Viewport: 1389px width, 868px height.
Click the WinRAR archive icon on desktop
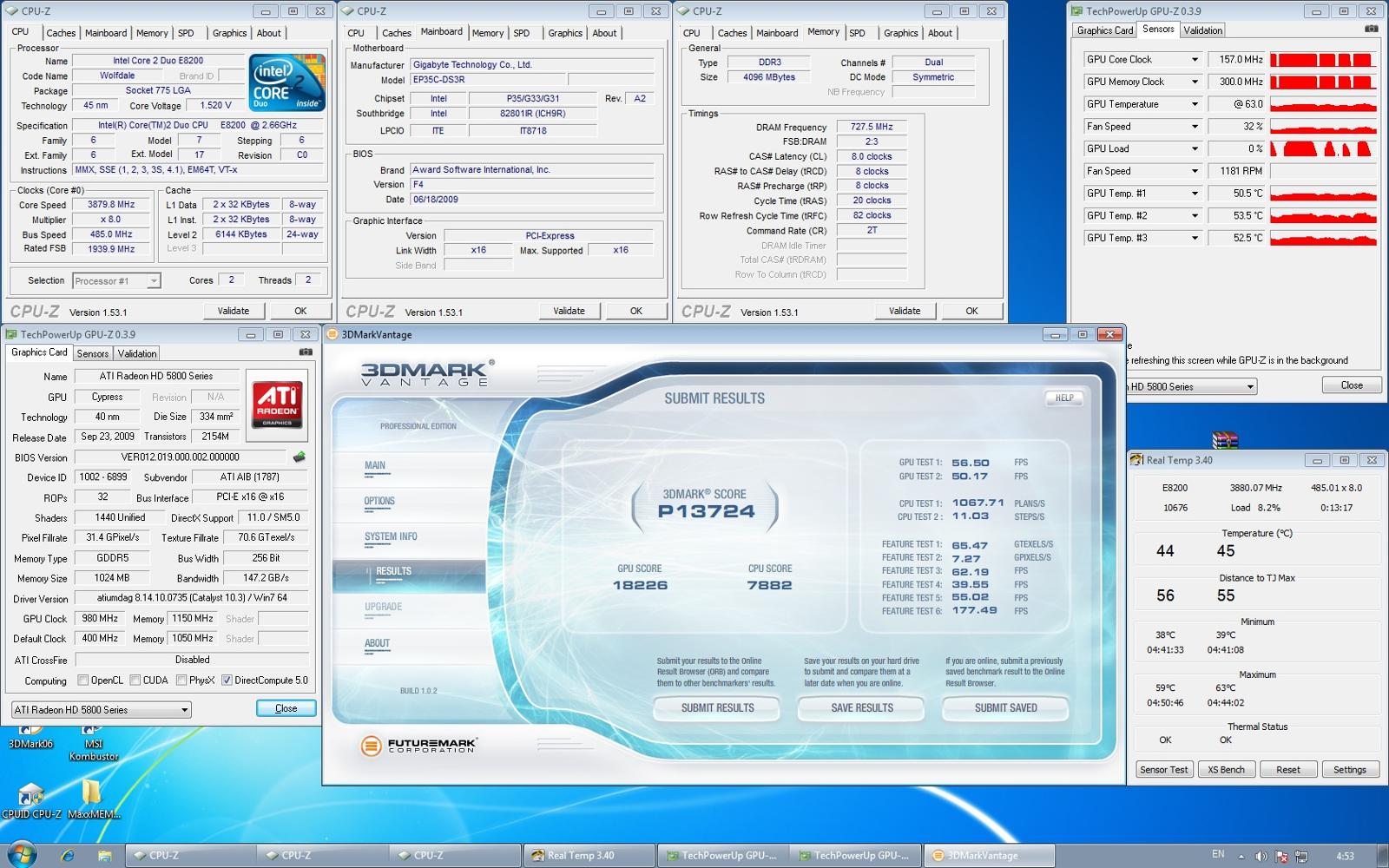click(x=1225, y=440)
